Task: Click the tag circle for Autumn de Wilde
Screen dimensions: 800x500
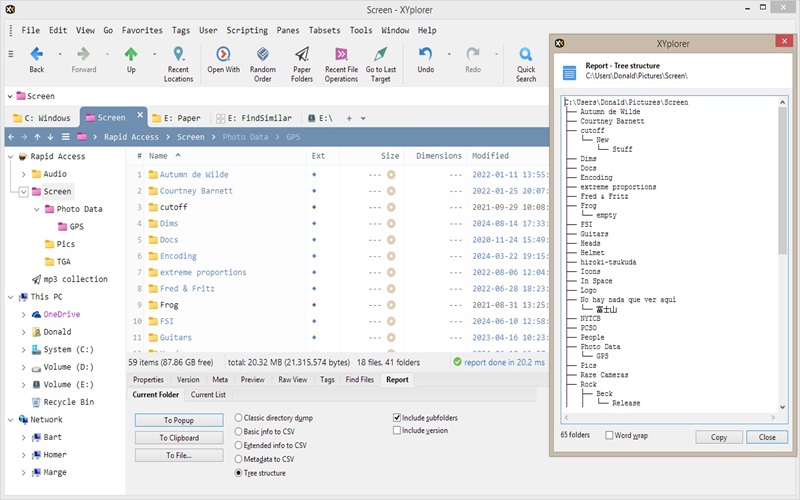Action: point(391,174)
